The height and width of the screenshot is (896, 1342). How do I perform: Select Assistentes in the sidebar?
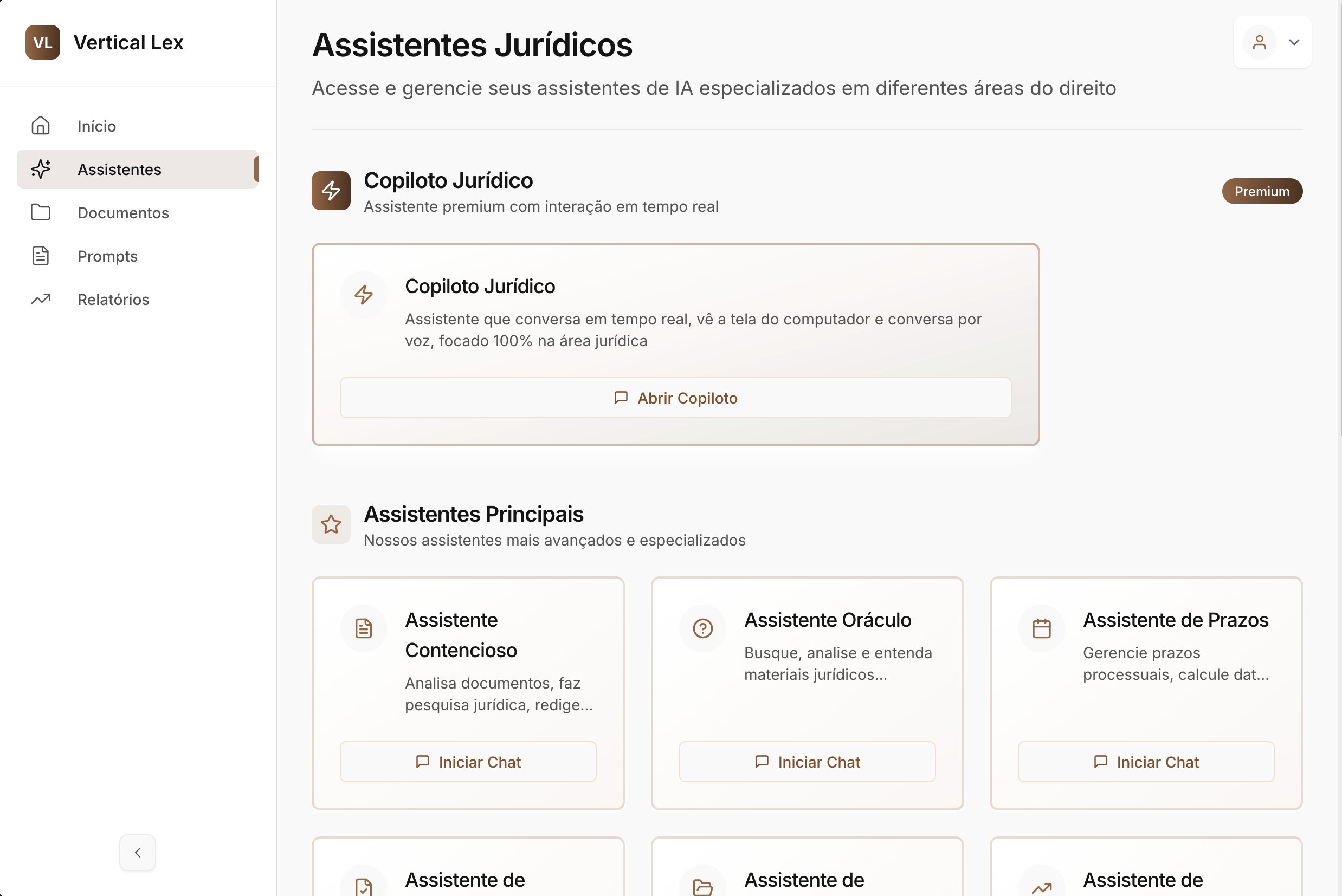pos(137,169)
